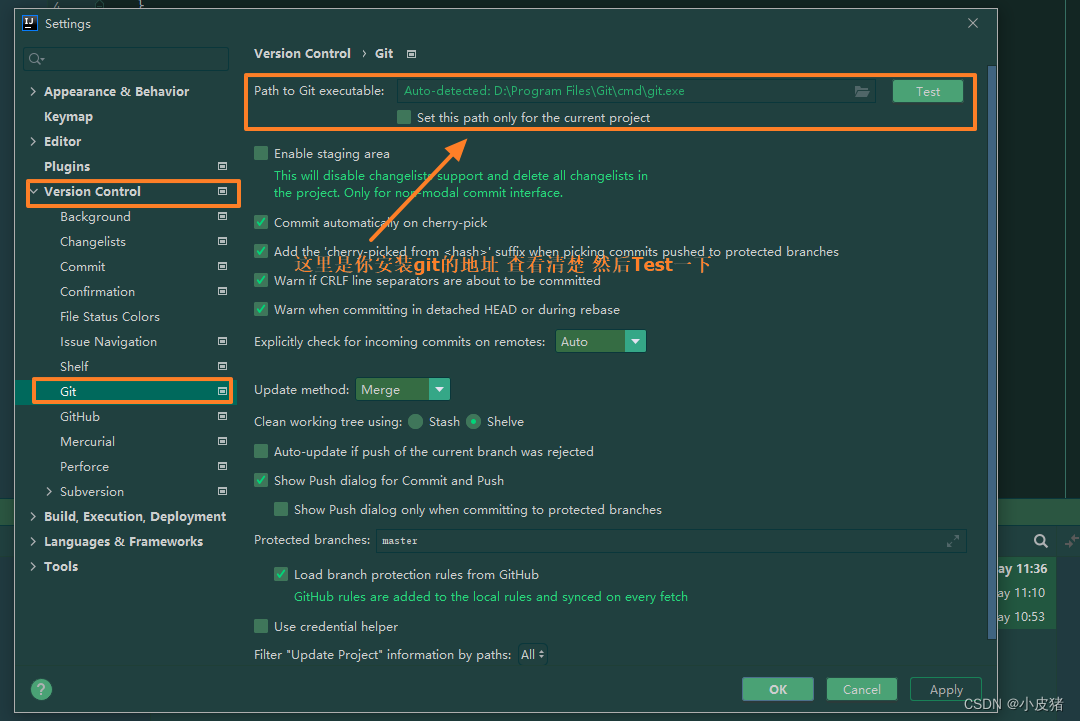Expand Appearance & Behavior section
Screen dimensions: 1080x721
(x=33, y=91)
